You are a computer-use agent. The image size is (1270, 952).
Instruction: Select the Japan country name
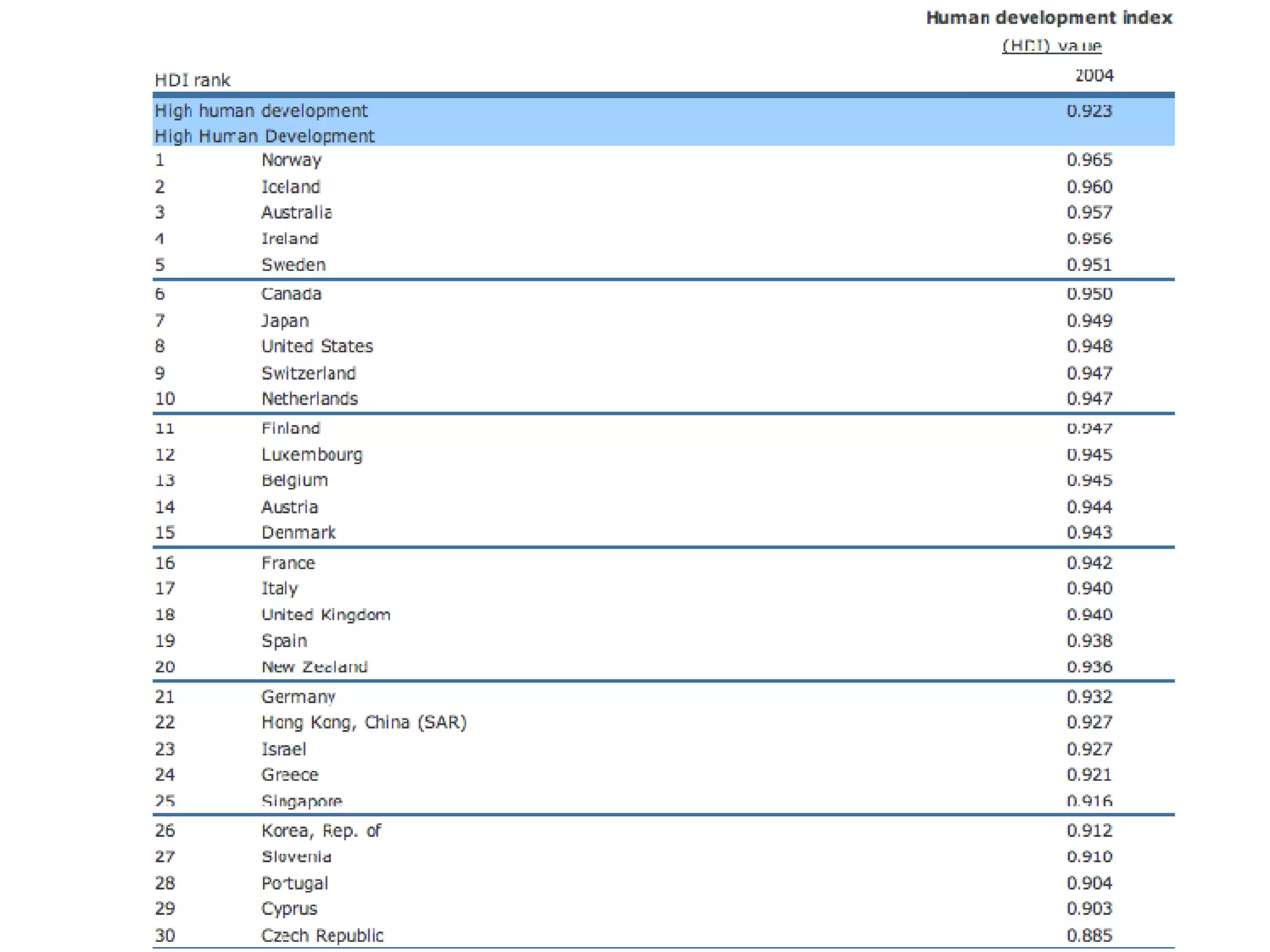coord(285,321)
